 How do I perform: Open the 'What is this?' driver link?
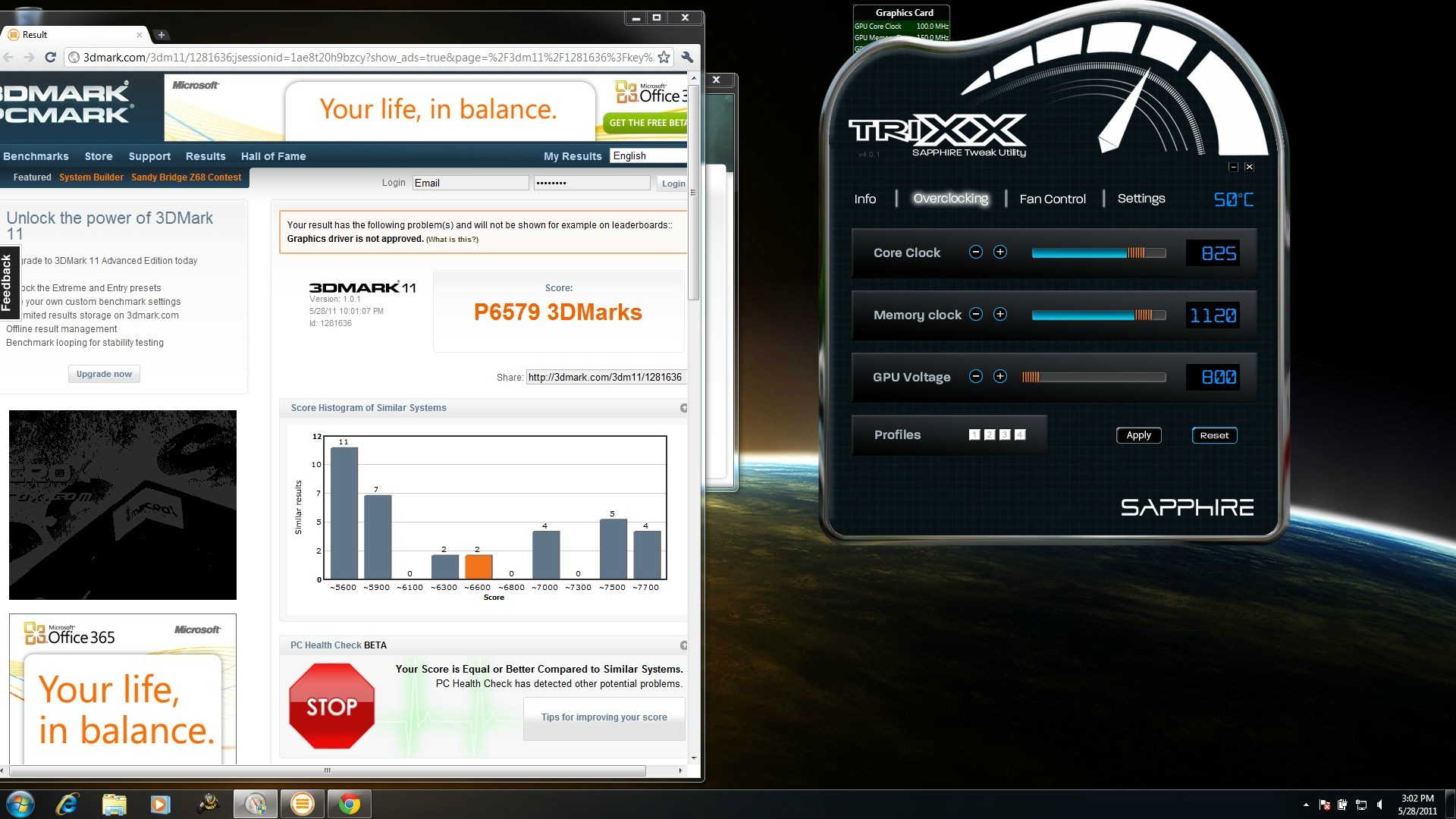pyautogui.click(x=452, y=240)
